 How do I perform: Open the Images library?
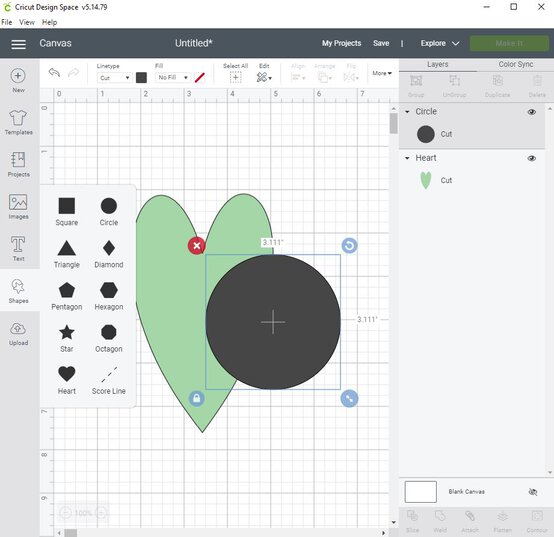point(18,206)
